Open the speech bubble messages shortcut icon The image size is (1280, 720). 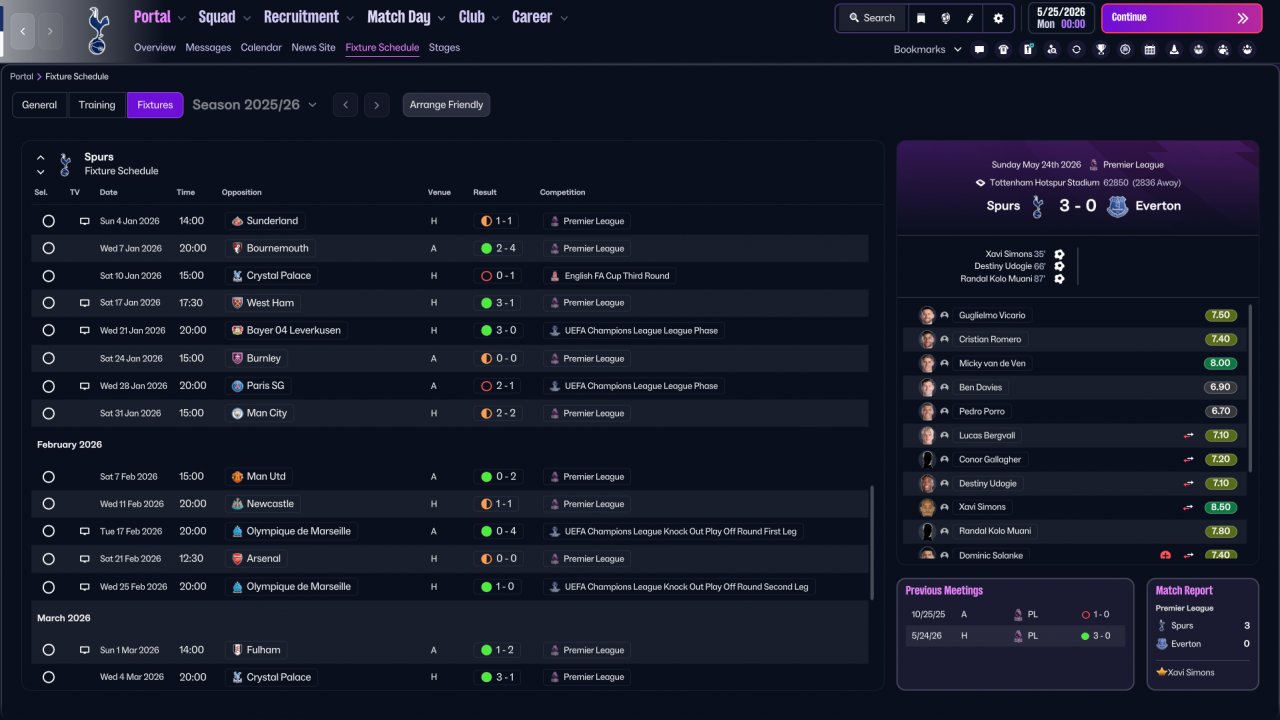[x=979, y=49]
